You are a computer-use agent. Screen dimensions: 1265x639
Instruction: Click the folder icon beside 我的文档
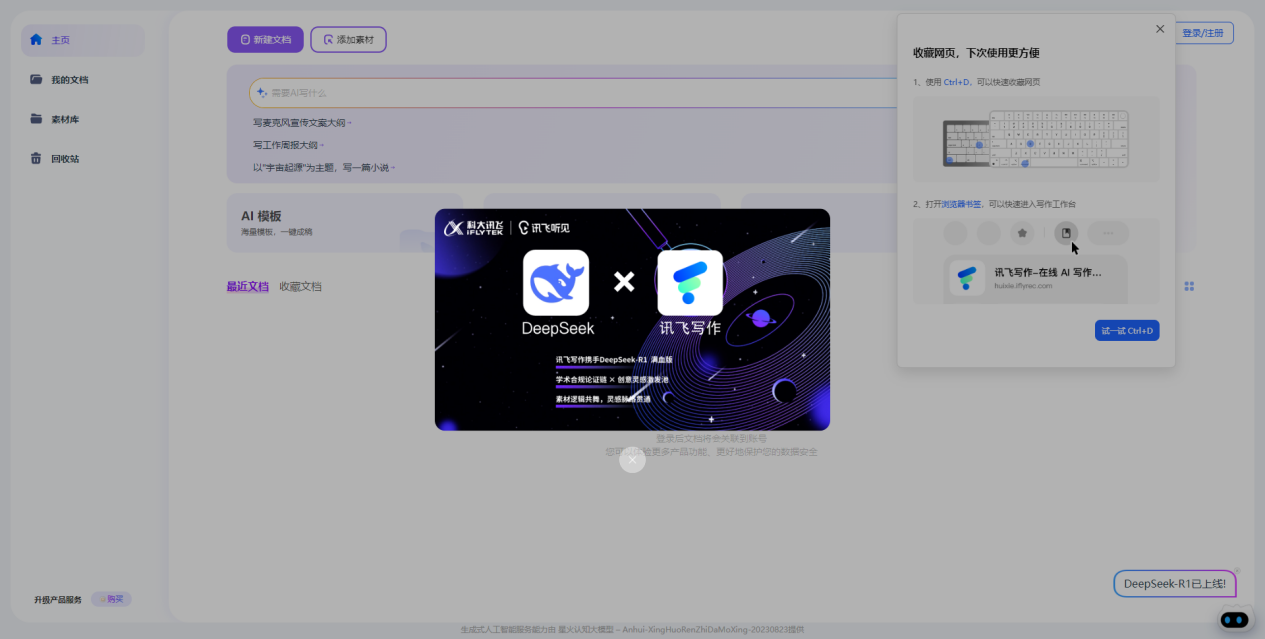(36, 79)
